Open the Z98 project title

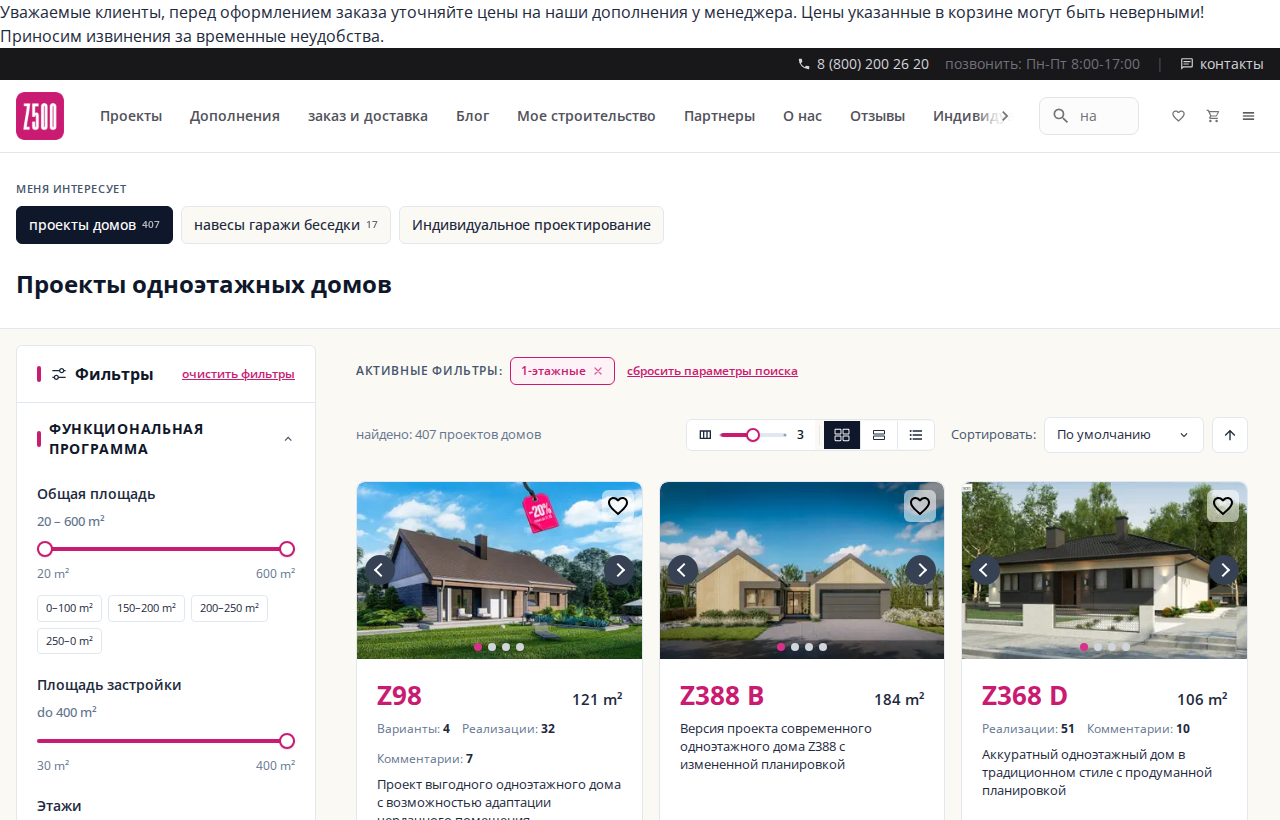tap(399, 696)
